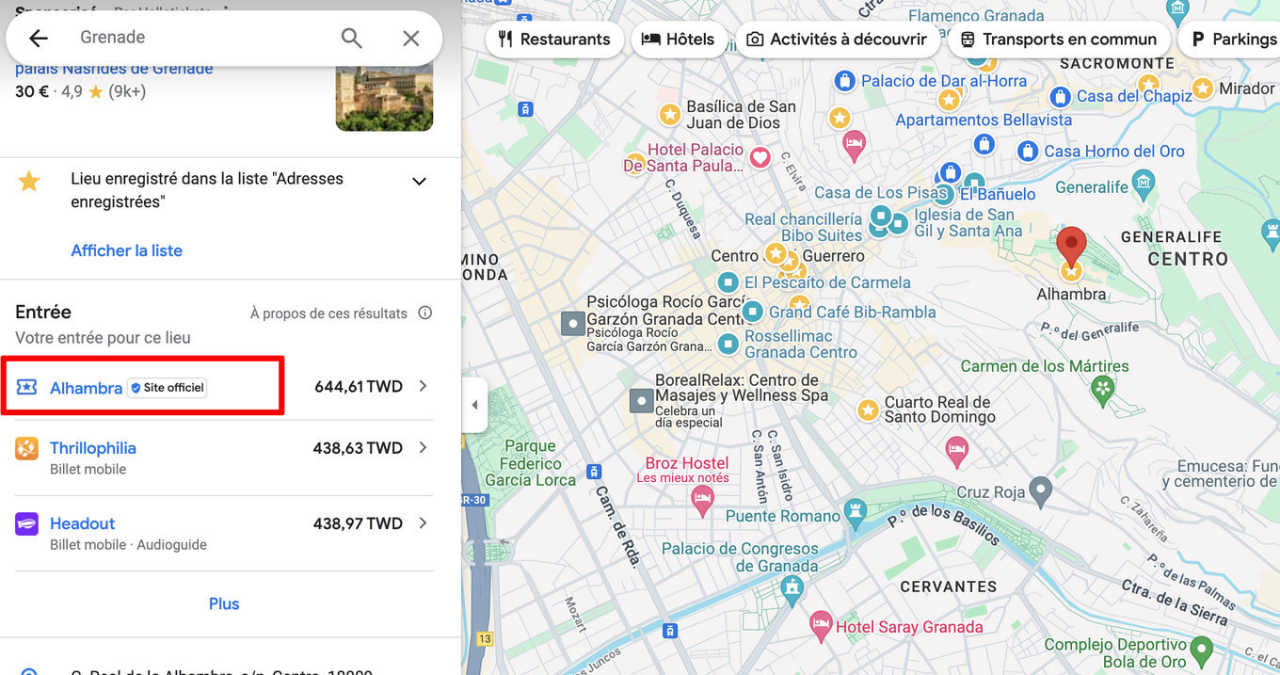Open the Alhambra official site ticket link

click(86, 387)
